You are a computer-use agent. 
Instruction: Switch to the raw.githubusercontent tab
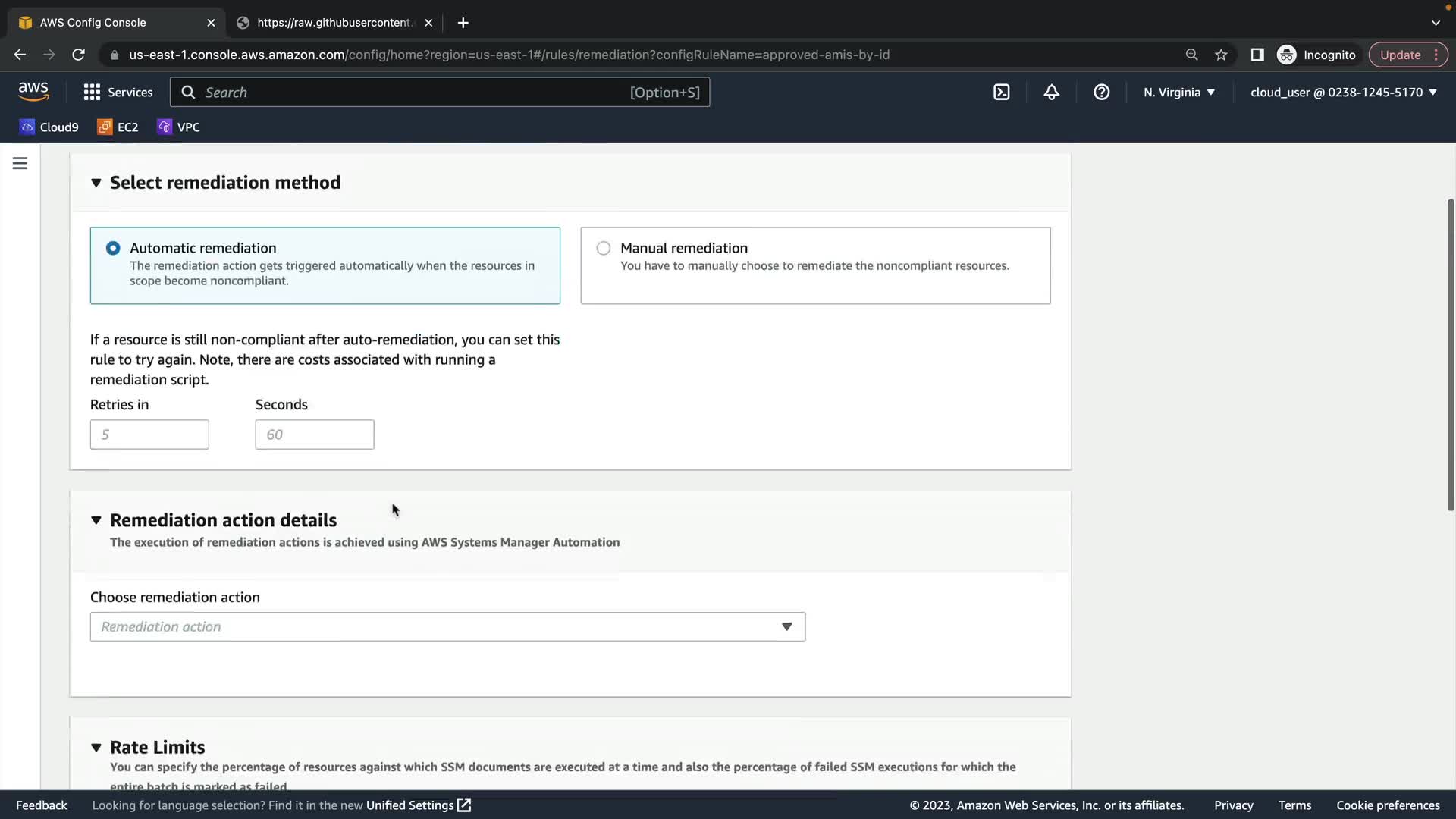click(x=334, y=23)
